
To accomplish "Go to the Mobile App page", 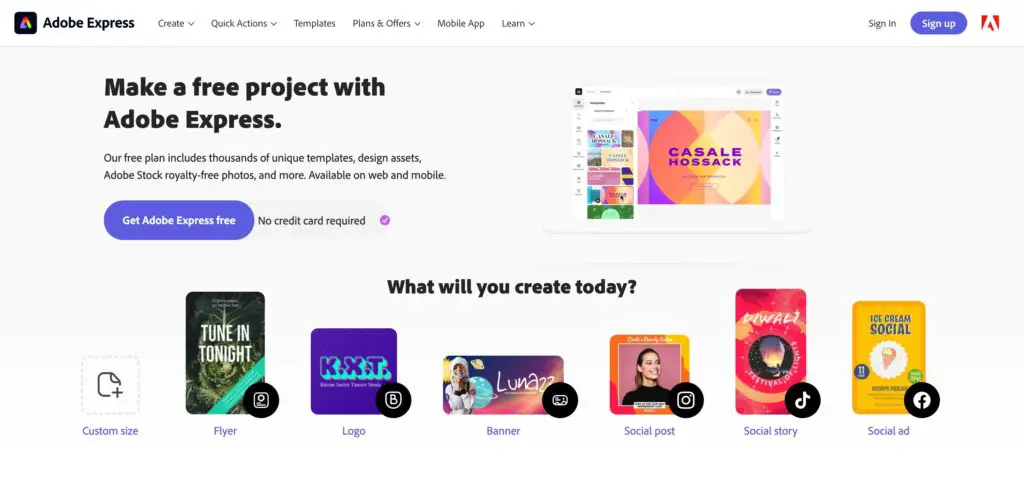I will click(460, 24).
